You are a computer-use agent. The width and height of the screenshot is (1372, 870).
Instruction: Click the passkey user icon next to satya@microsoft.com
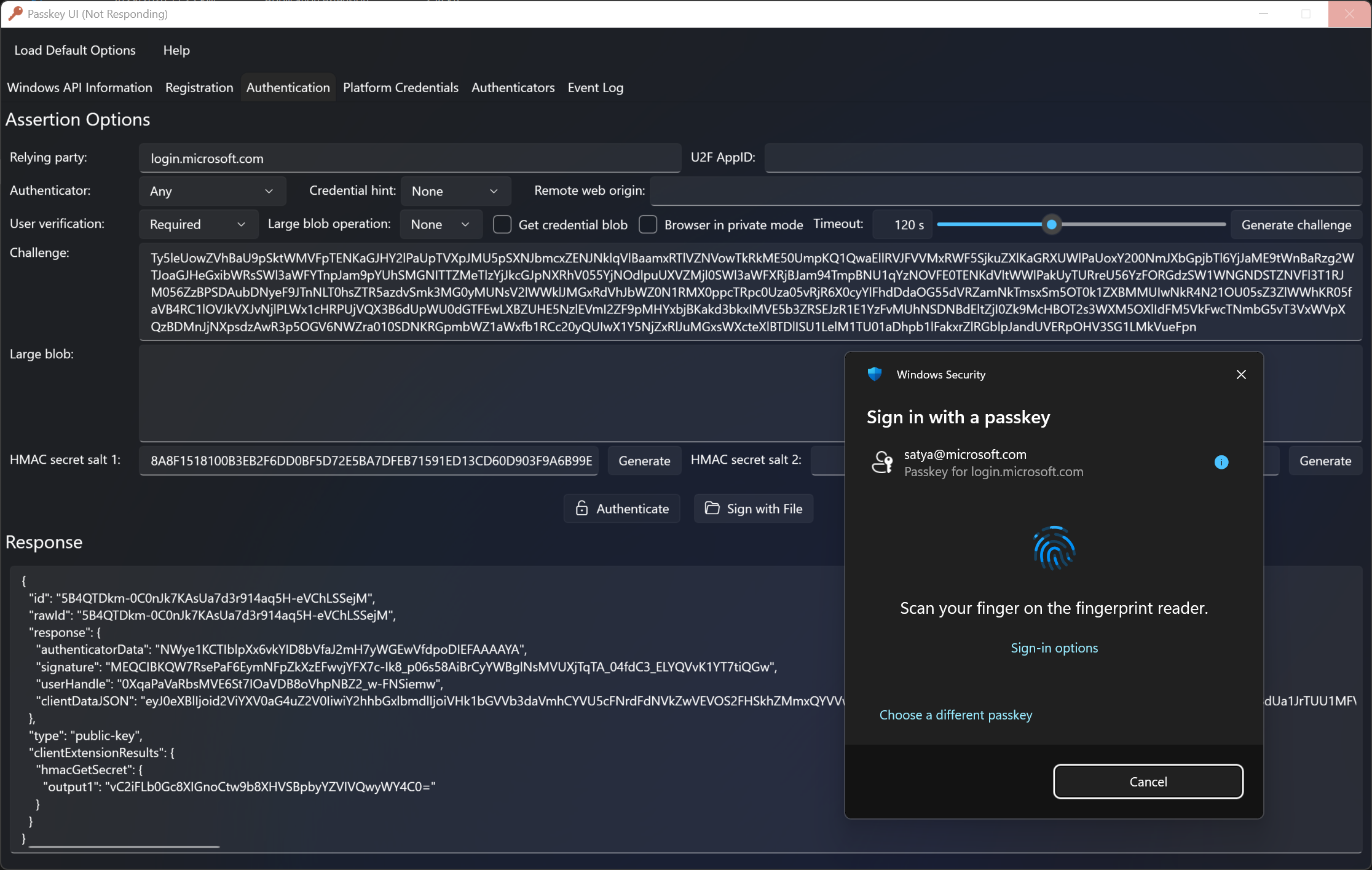tap(882, 462)
